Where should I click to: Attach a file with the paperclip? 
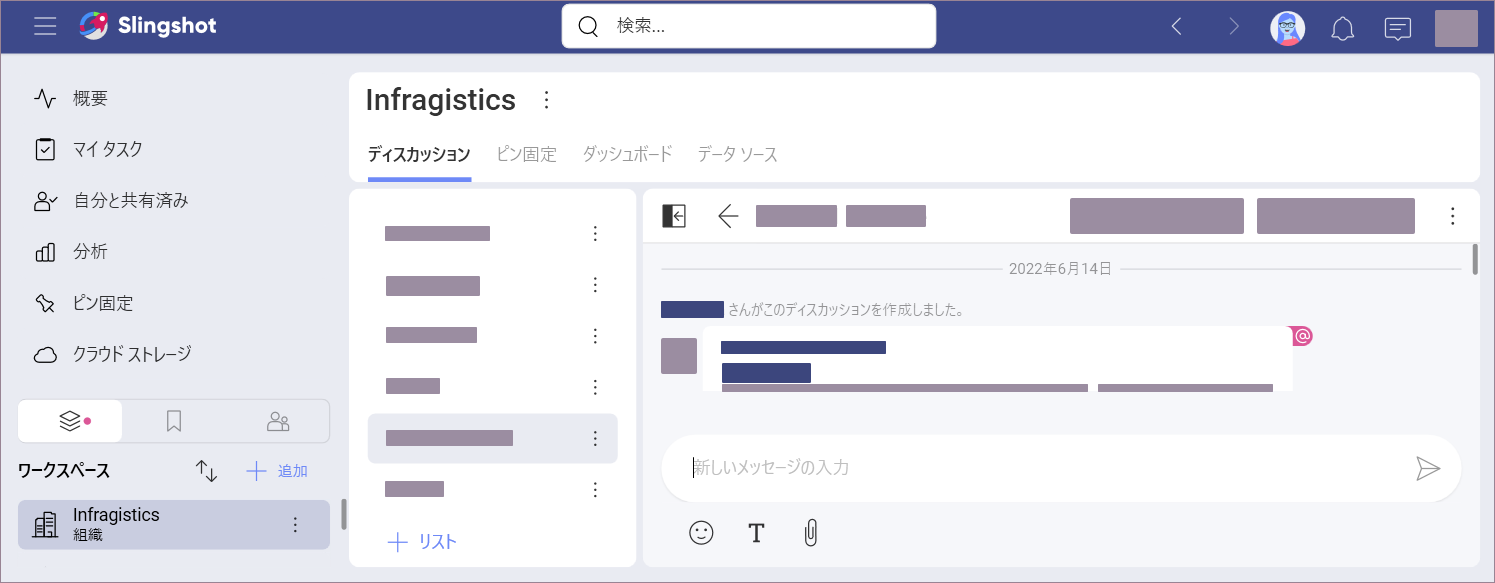(811, 533)
